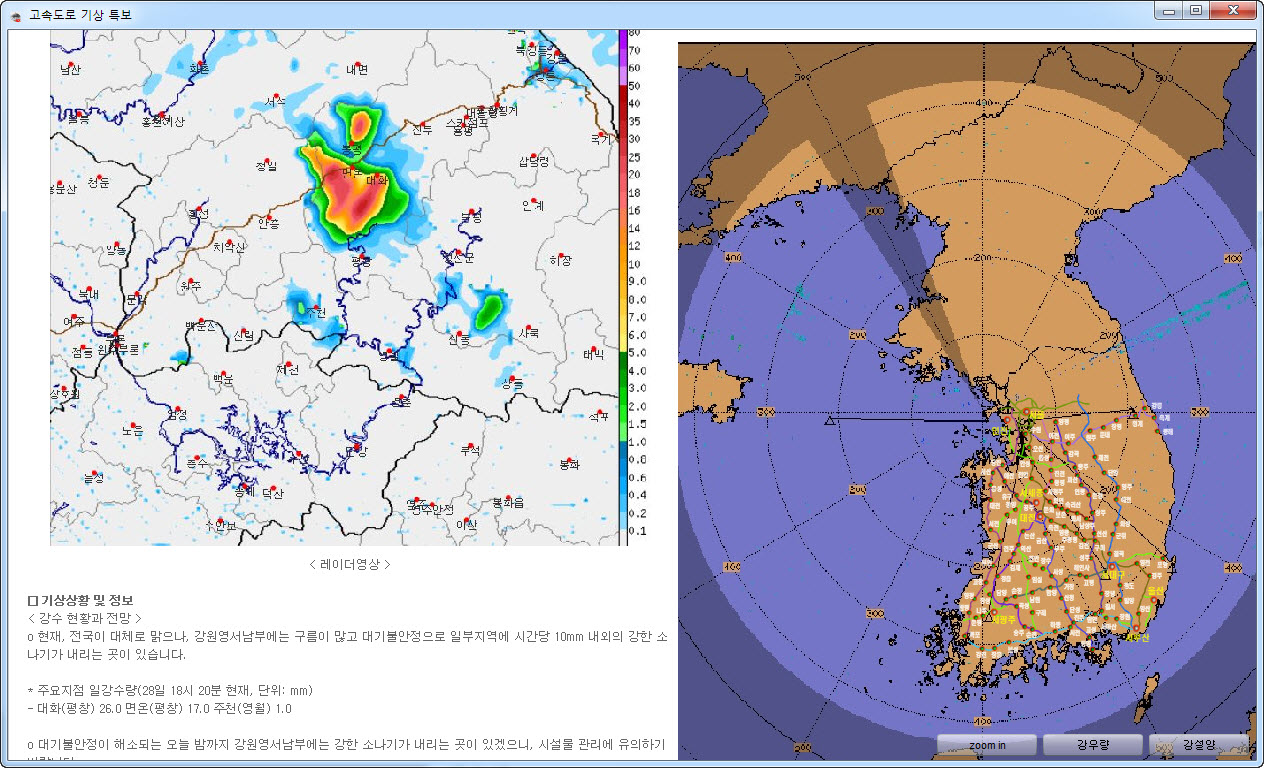Click the 안흥 station label on the radar
Screen dimensions: 1264x768
click(x=268, y=222)
